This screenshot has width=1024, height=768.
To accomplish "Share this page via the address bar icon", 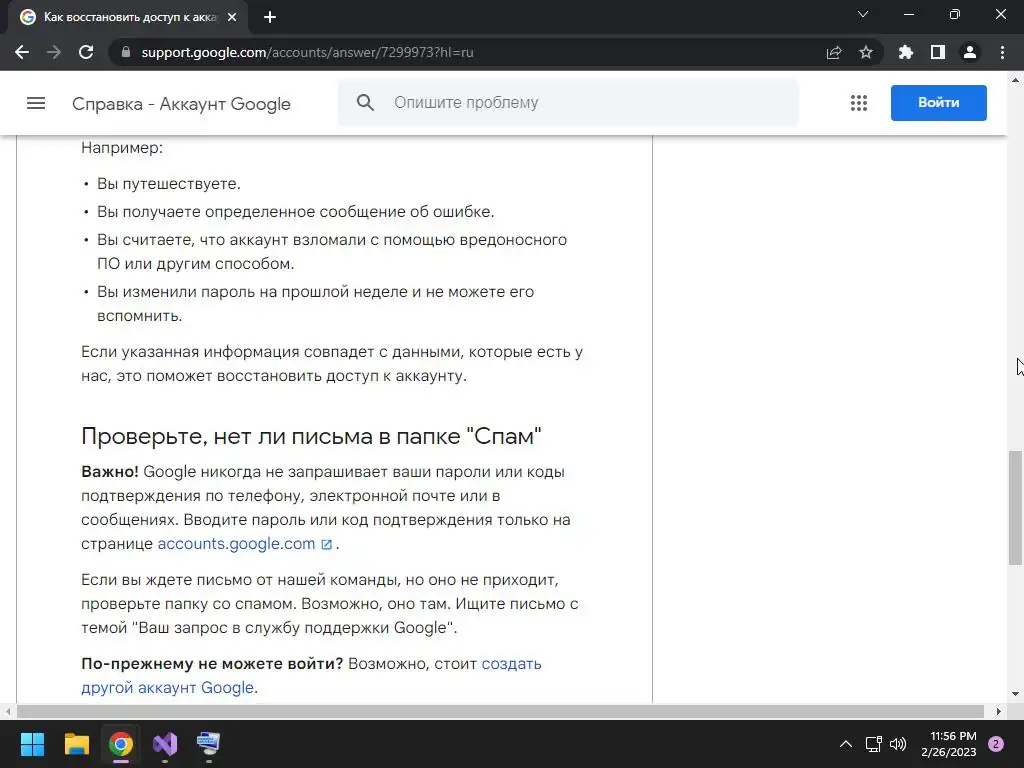I will [x=834, y=52].
